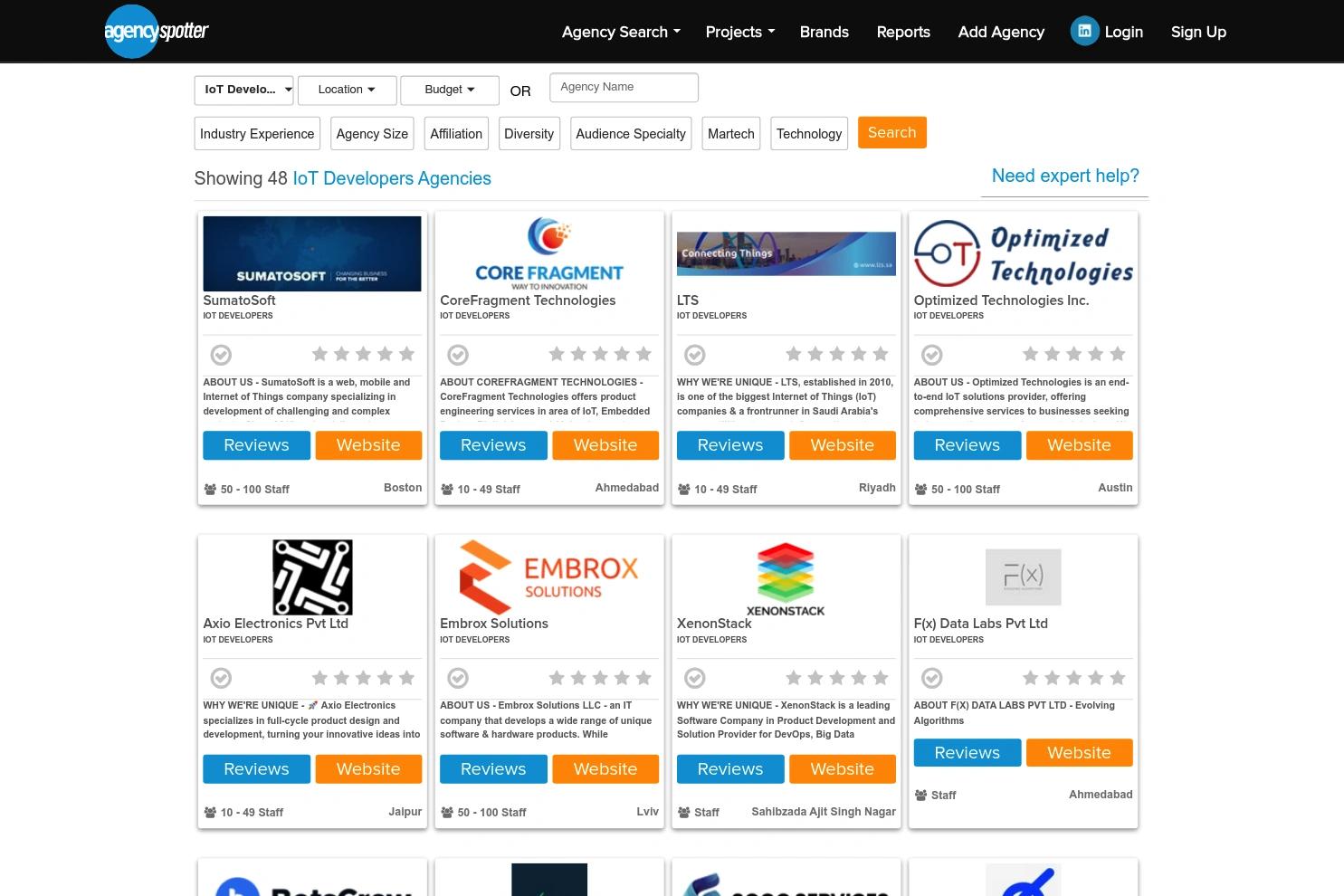Open the Reports page

point(903,32)
